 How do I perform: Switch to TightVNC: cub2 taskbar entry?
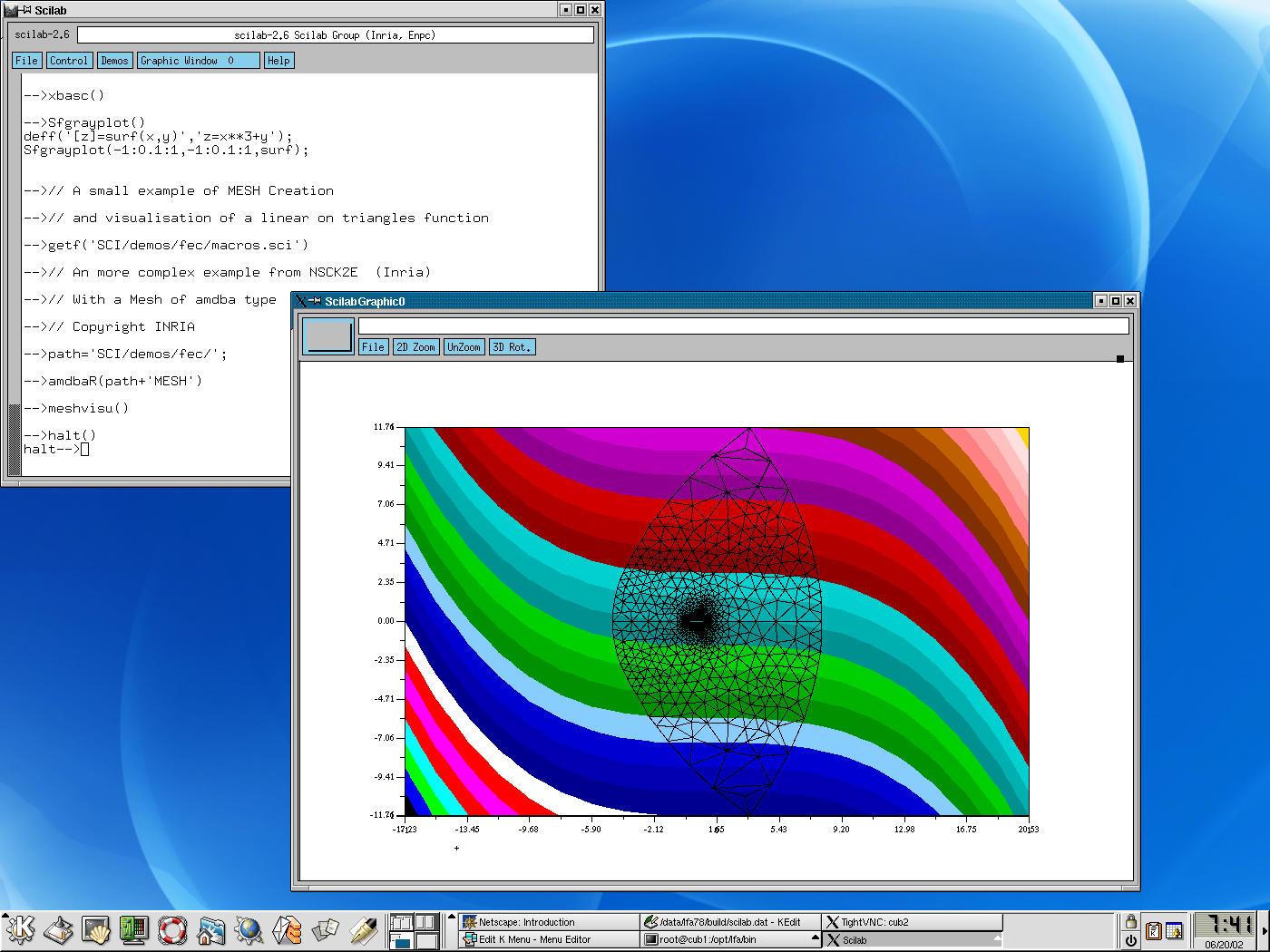point(912,922)
